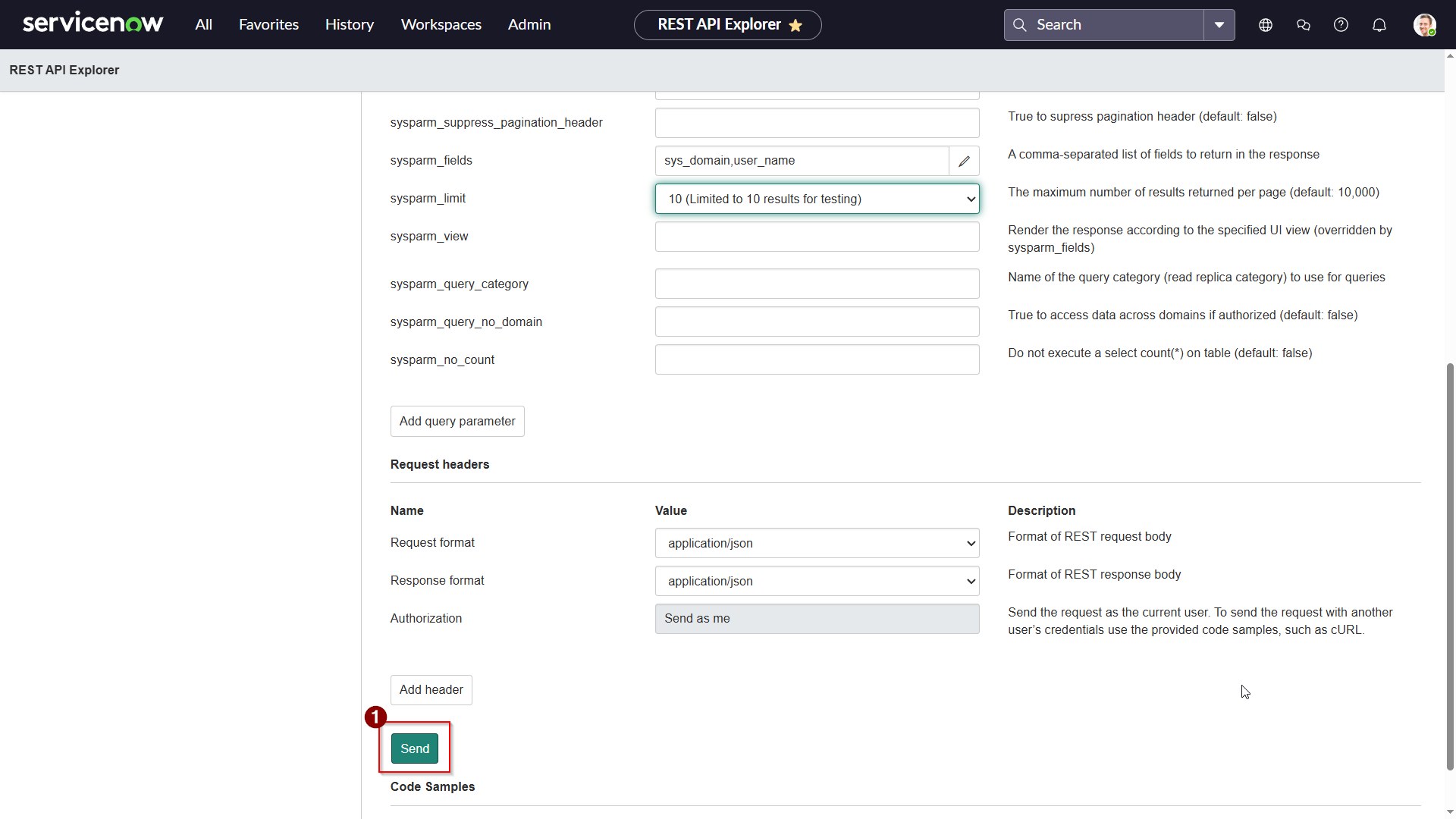Click the Add query parameter button

(x=457, y=421)
